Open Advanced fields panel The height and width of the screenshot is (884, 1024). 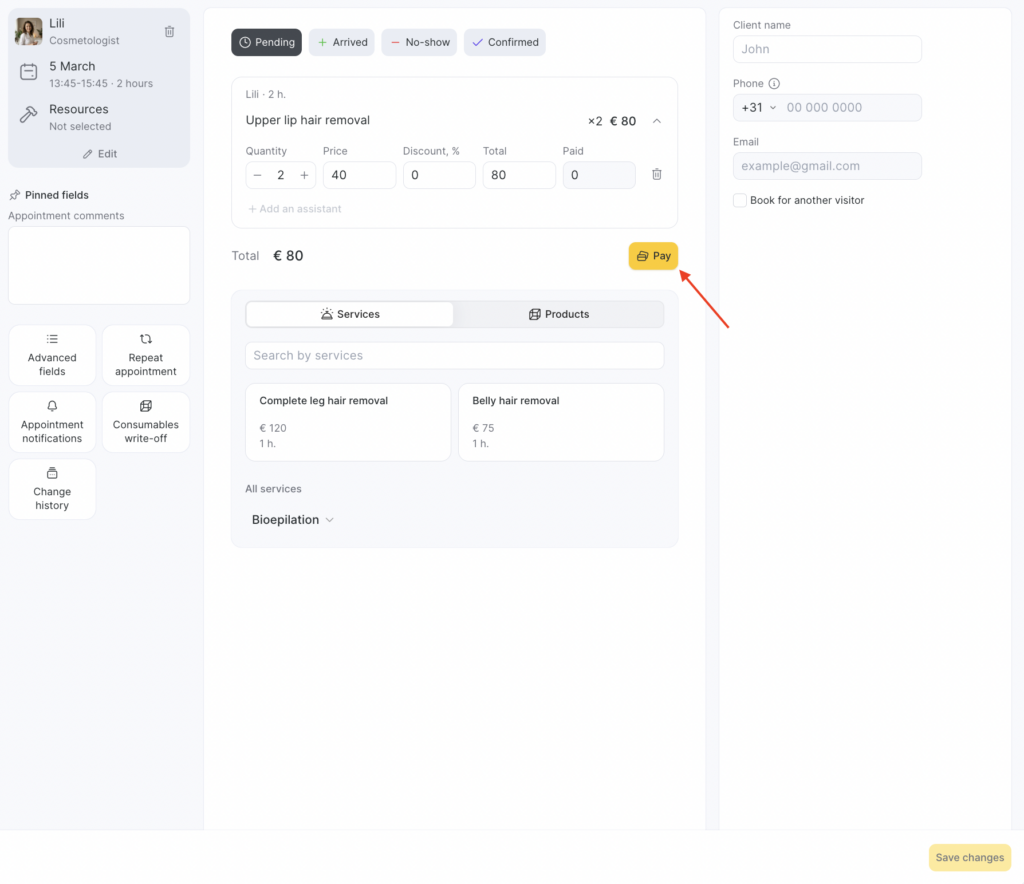pos(52,355)
